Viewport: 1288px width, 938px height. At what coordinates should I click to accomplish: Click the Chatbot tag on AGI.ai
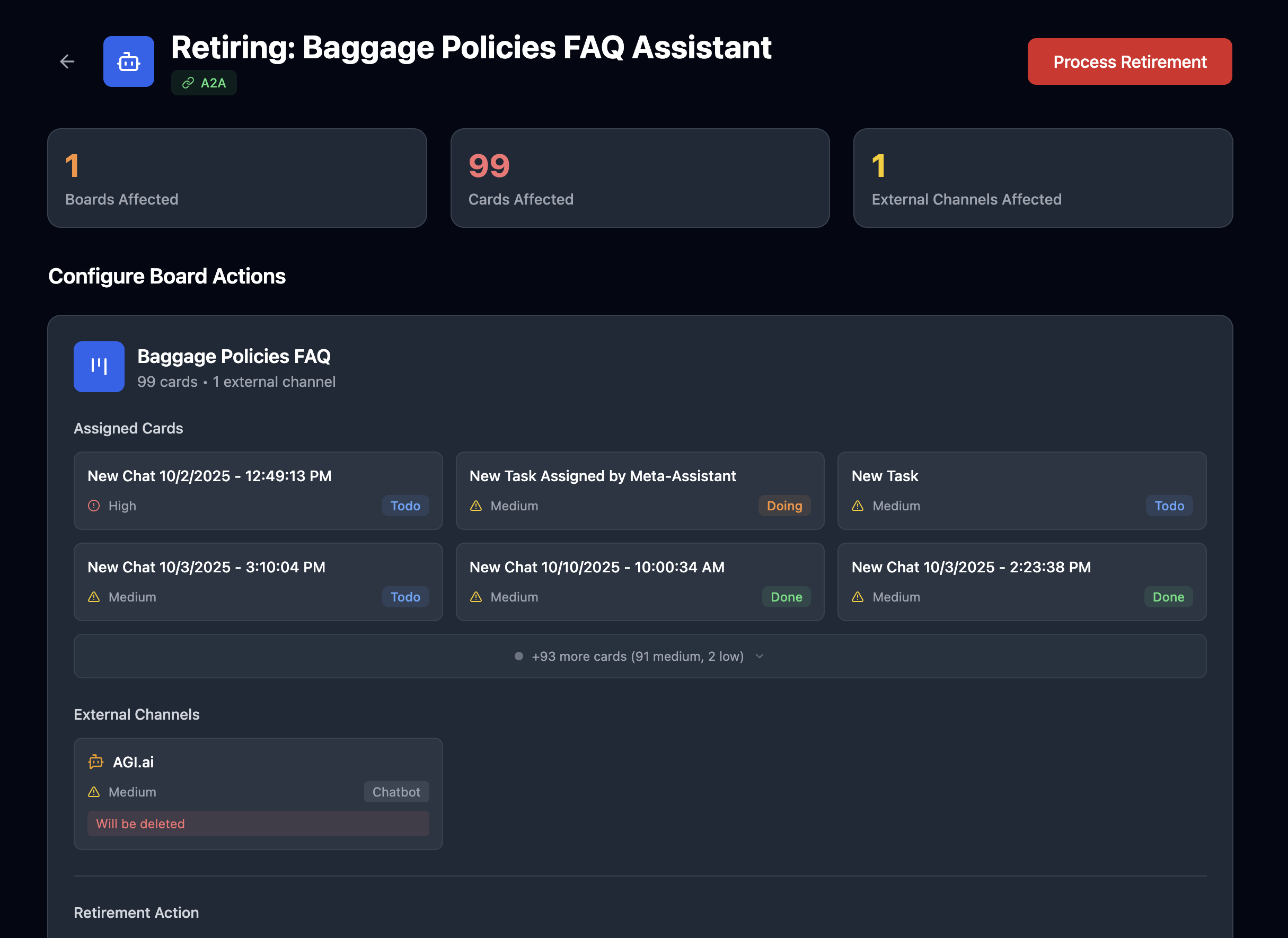tap(396, 792)
